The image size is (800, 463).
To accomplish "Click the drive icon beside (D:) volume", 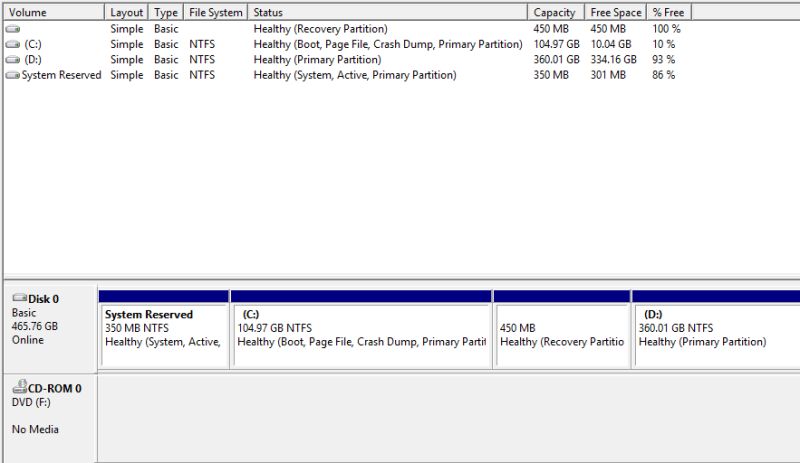I will (13, 60).
